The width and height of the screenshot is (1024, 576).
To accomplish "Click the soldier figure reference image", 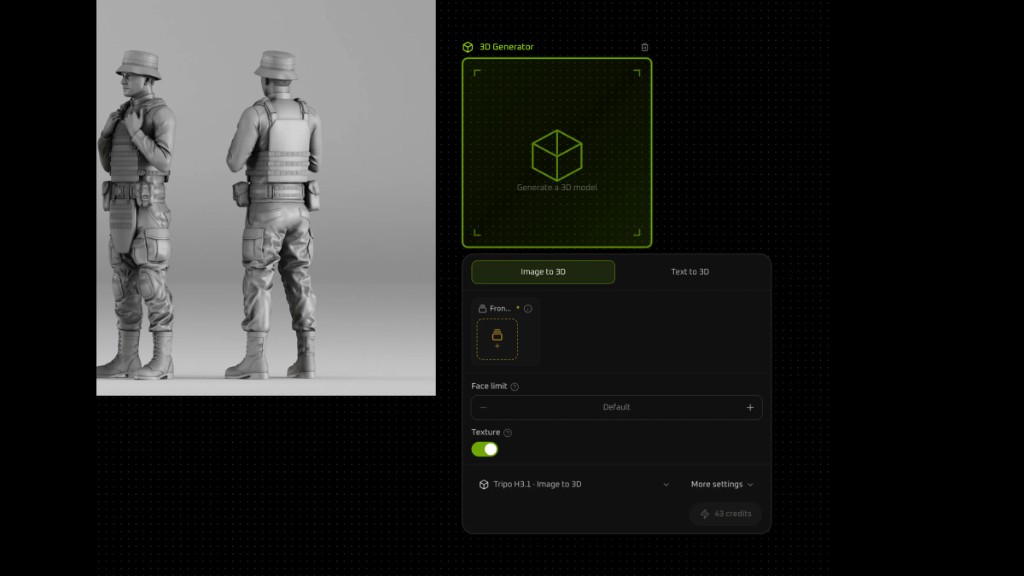I will (266, 197).
